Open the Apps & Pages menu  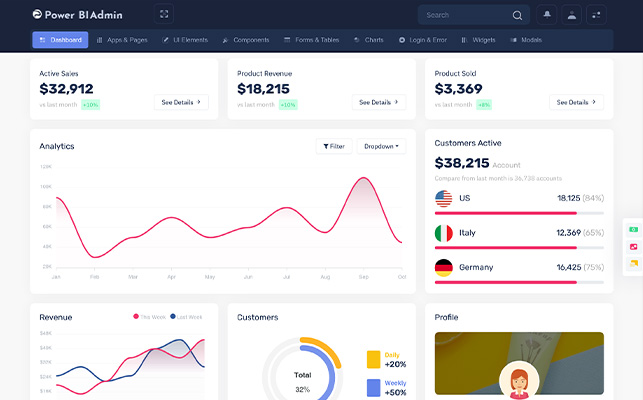122,40
